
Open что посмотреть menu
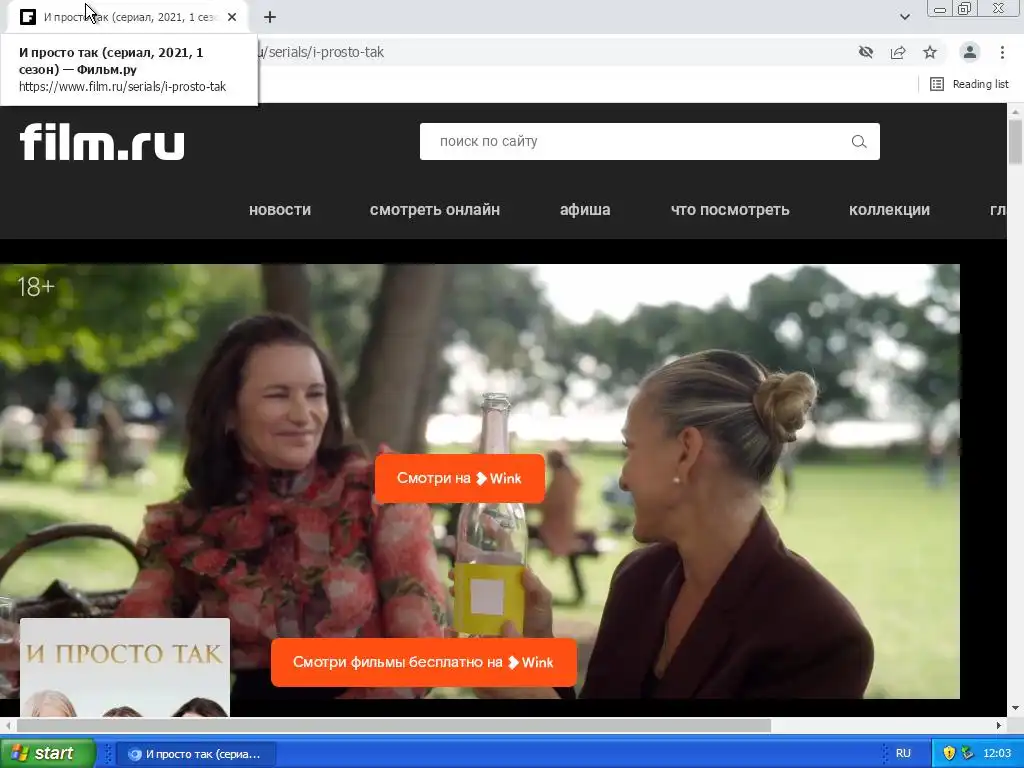point(730,210)
